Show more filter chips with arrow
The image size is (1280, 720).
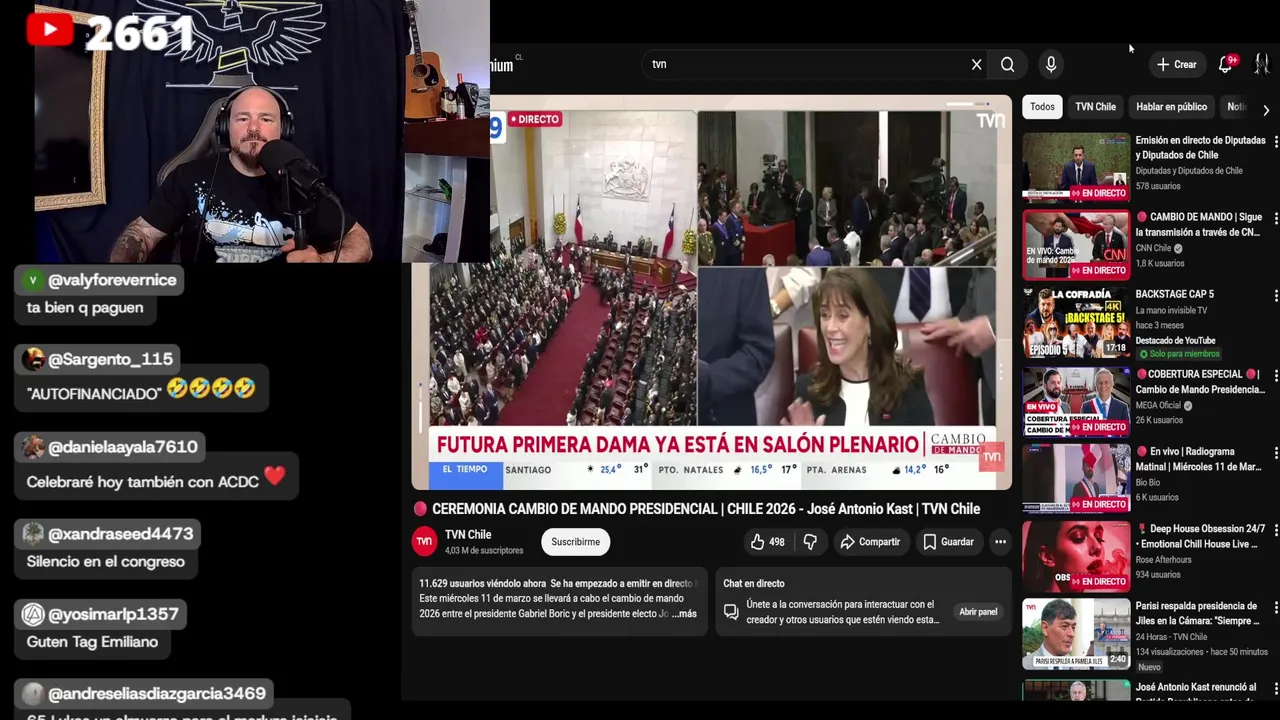[1266, 110]
